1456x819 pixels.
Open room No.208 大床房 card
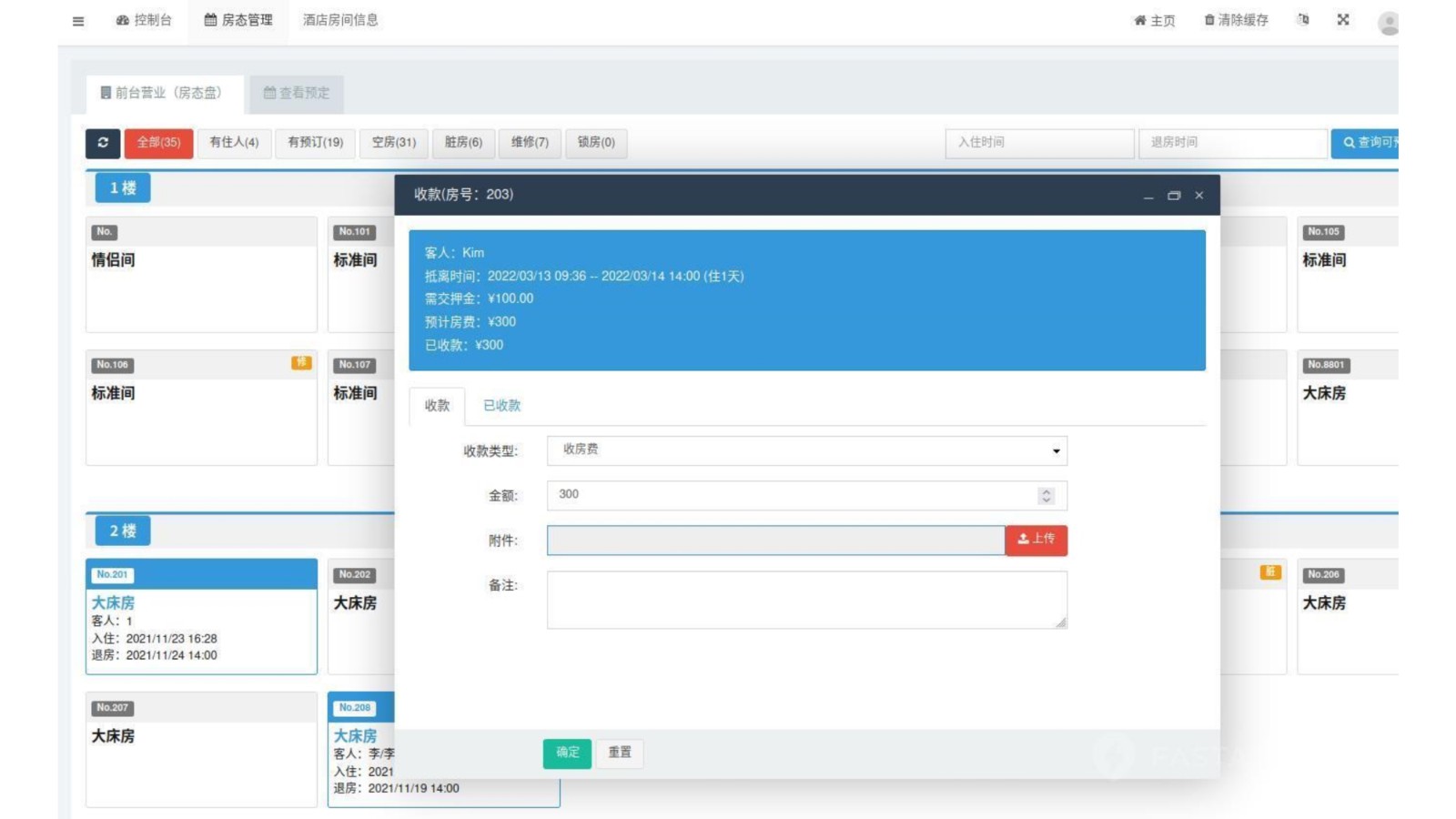tap(361, 750)
